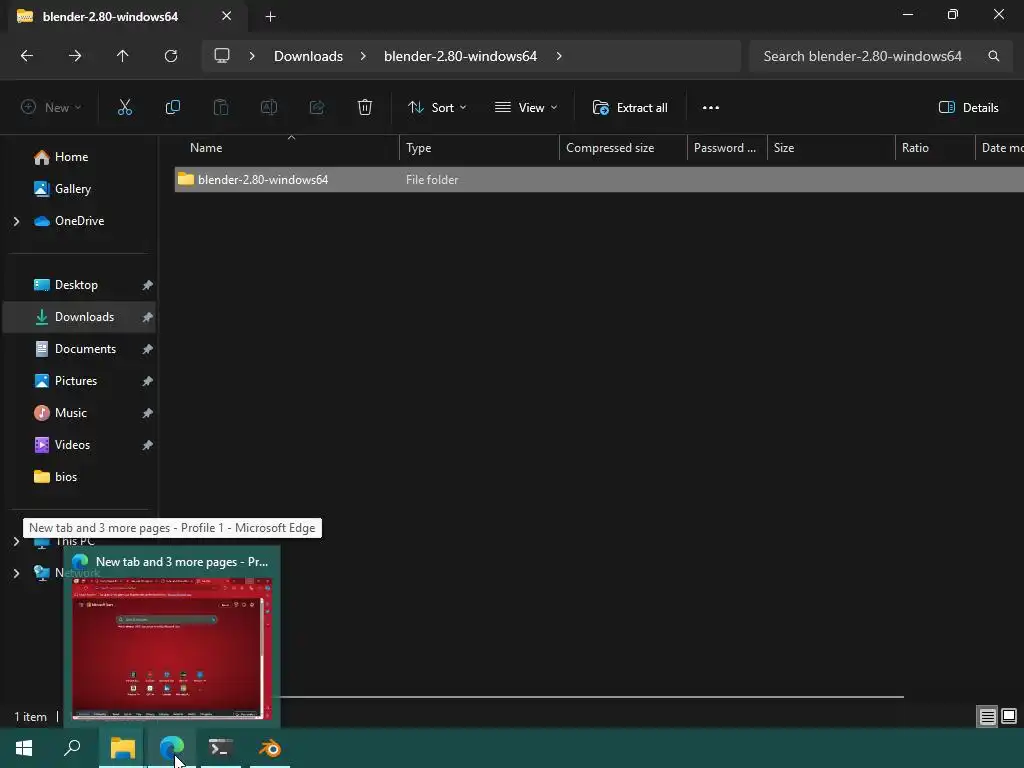Click chevron after Downloads in address bar
Viewport: 1024px width, 768px height.
(363, 56)
